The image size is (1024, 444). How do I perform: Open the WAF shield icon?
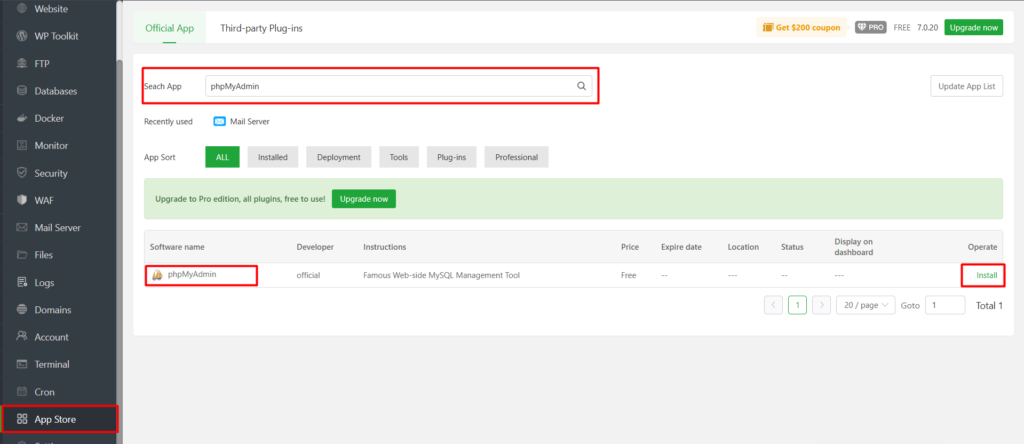(22, 200)
